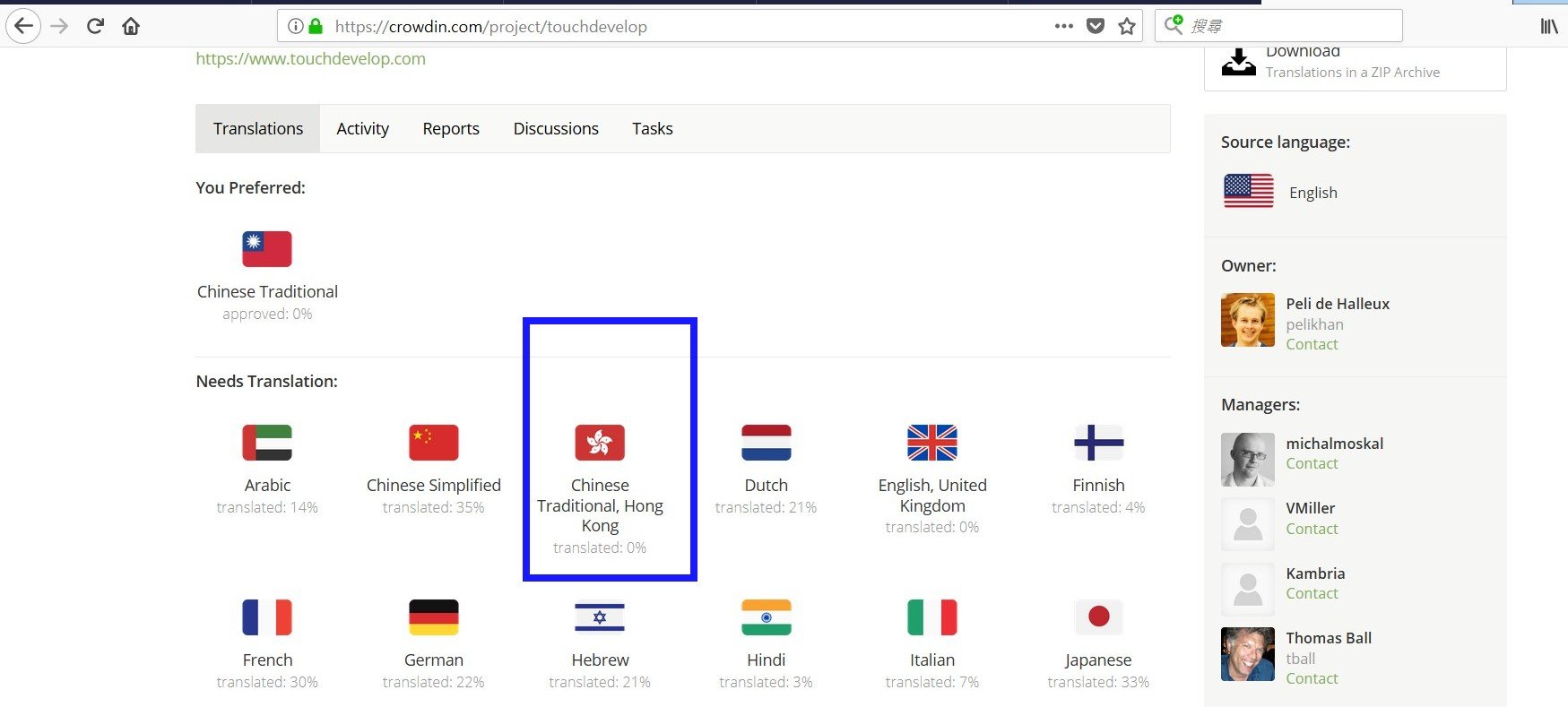Click the Thomas Ball manager name

click(x=1329, y=638)
